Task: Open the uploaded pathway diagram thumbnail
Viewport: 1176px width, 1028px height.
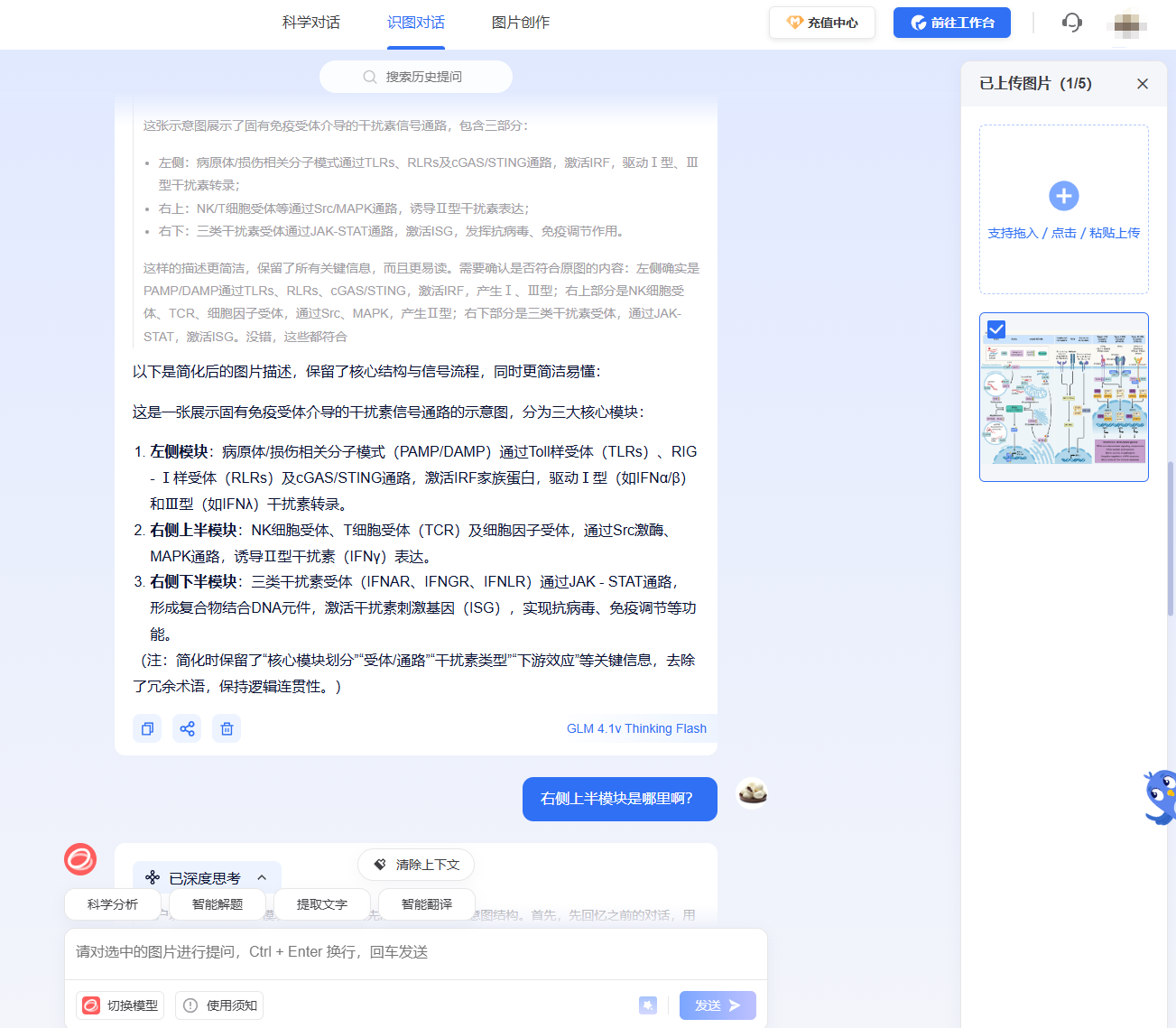Action: (1064, 397)
